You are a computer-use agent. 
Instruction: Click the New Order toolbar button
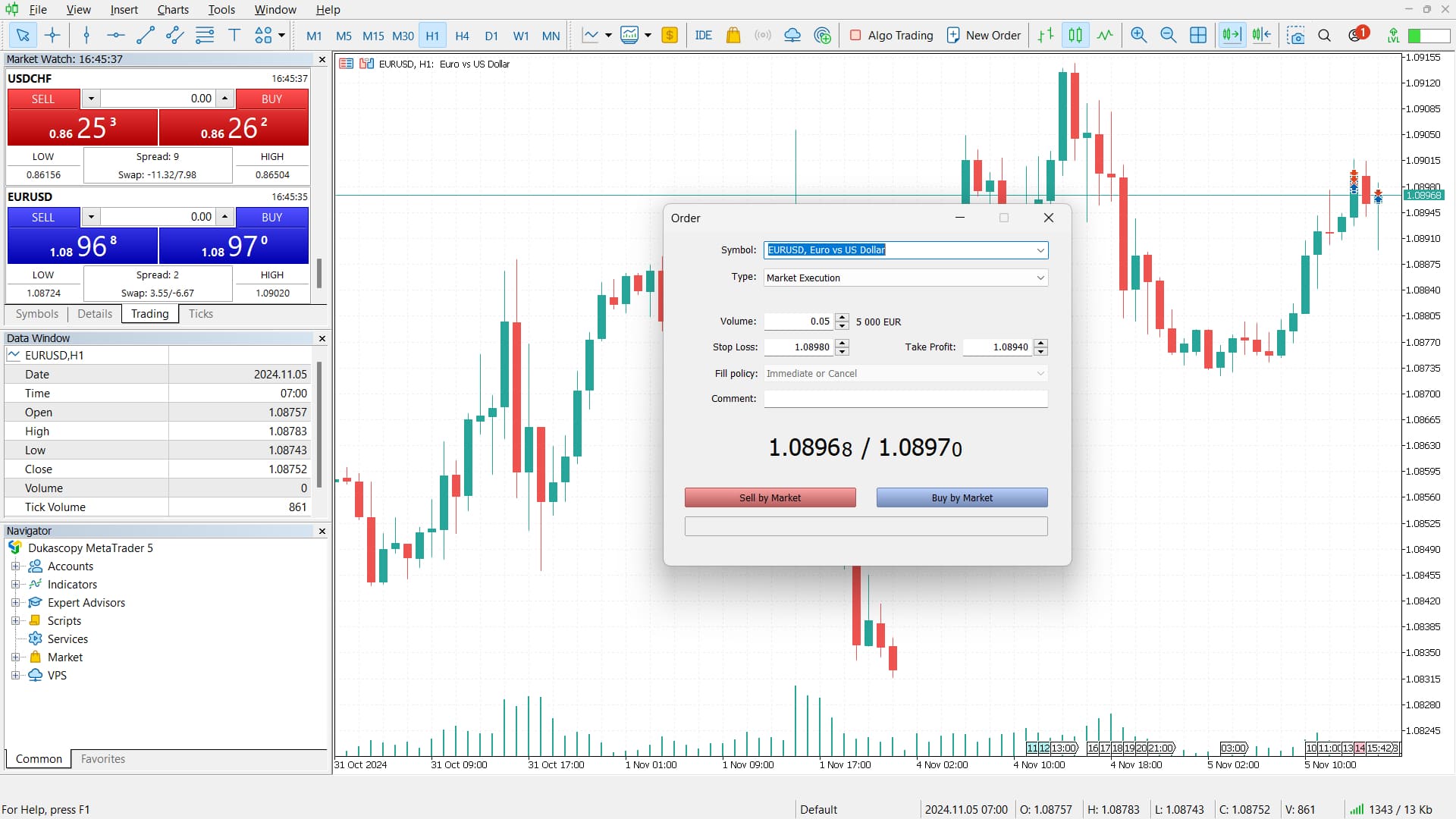tap(984, 35)
